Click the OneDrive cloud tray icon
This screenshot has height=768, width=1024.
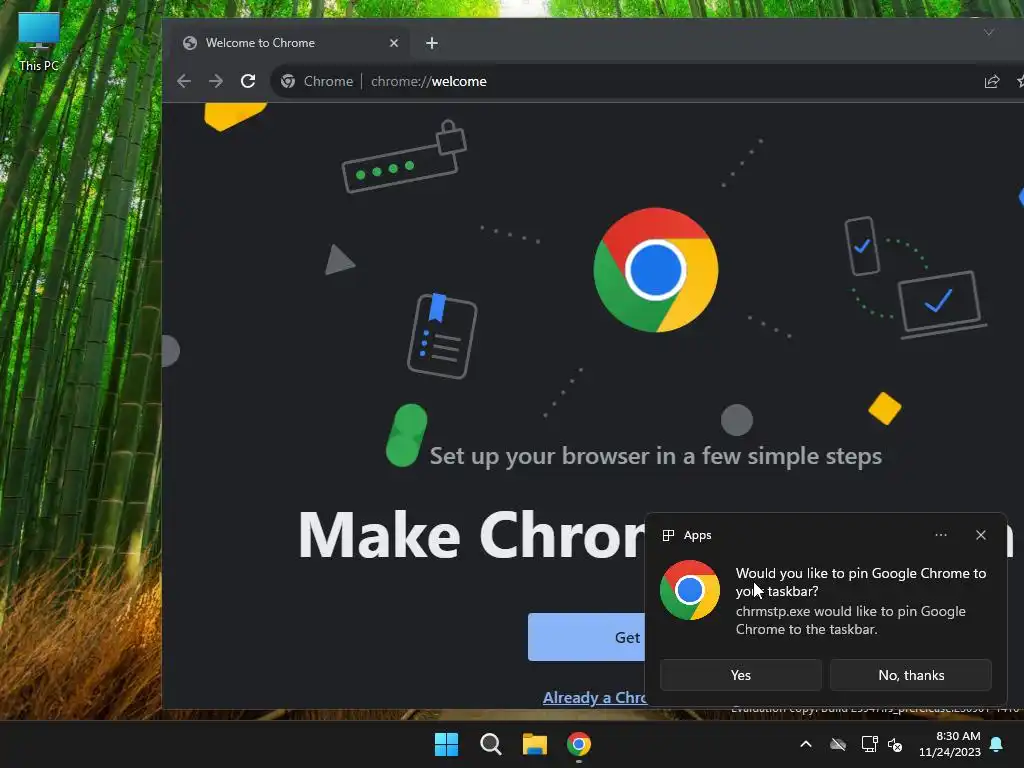click(x=838, y=744)
